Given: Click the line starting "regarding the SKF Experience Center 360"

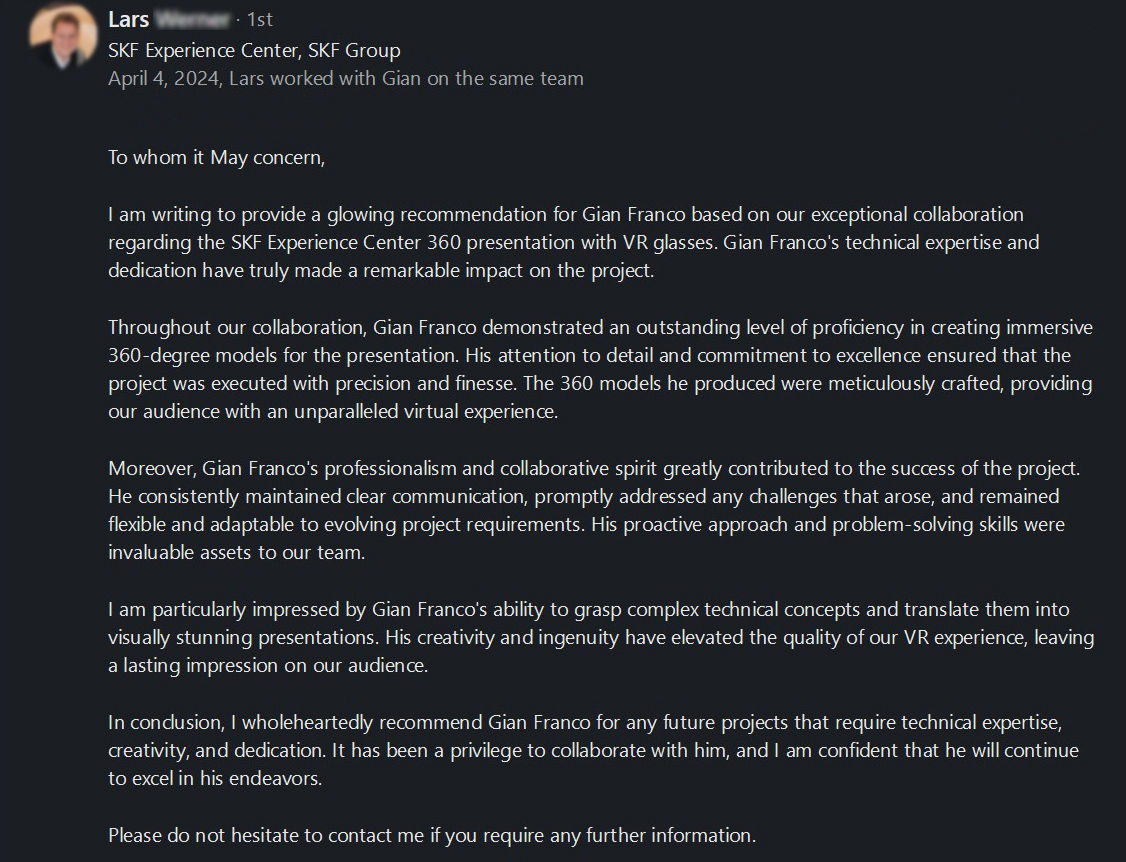Looking at the screenshot, I should coord(574,242).
